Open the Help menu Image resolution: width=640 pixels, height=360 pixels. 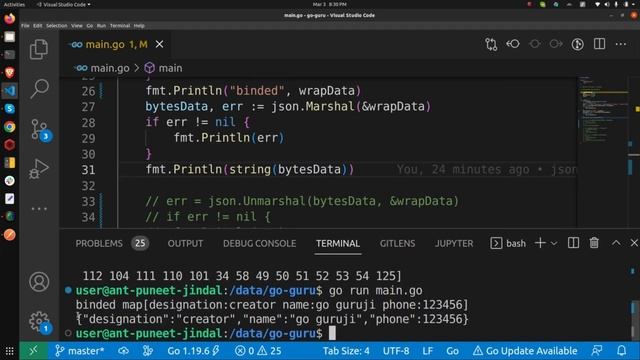click(x=139, y=25)
